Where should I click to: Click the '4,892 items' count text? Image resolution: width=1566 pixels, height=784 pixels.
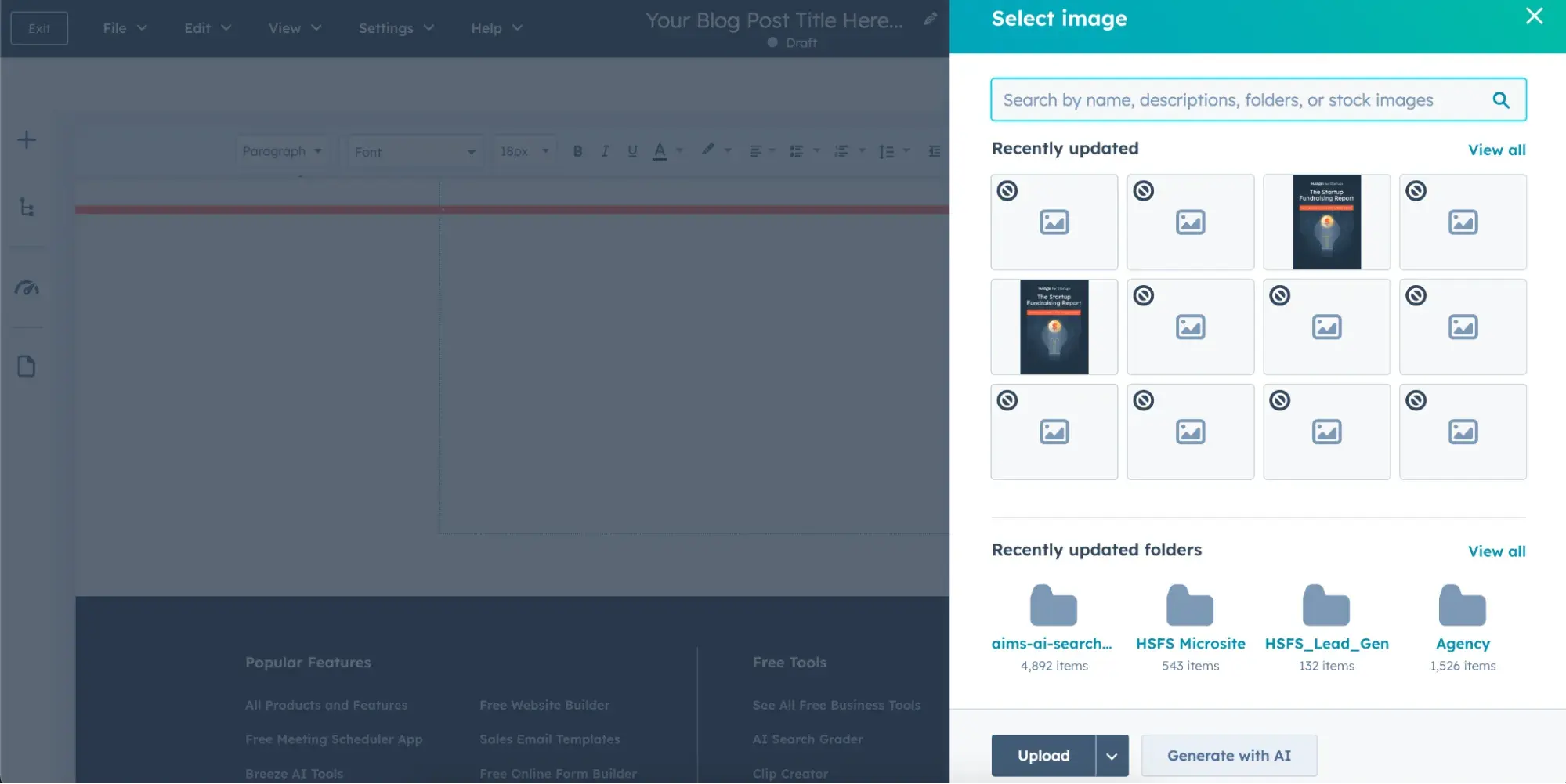coord(1054,666)
